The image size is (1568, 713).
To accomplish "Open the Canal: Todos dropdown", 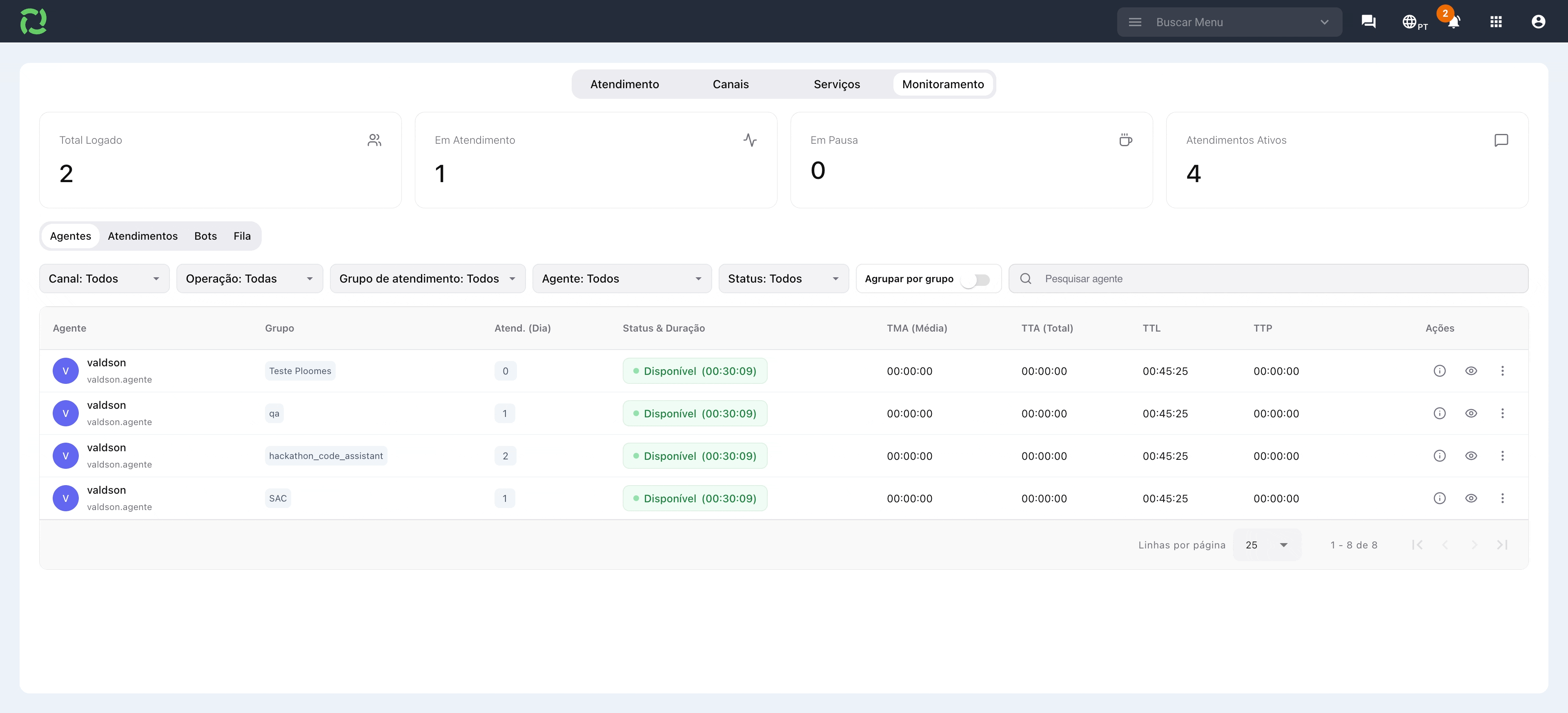I will click(x=104, y=278).
